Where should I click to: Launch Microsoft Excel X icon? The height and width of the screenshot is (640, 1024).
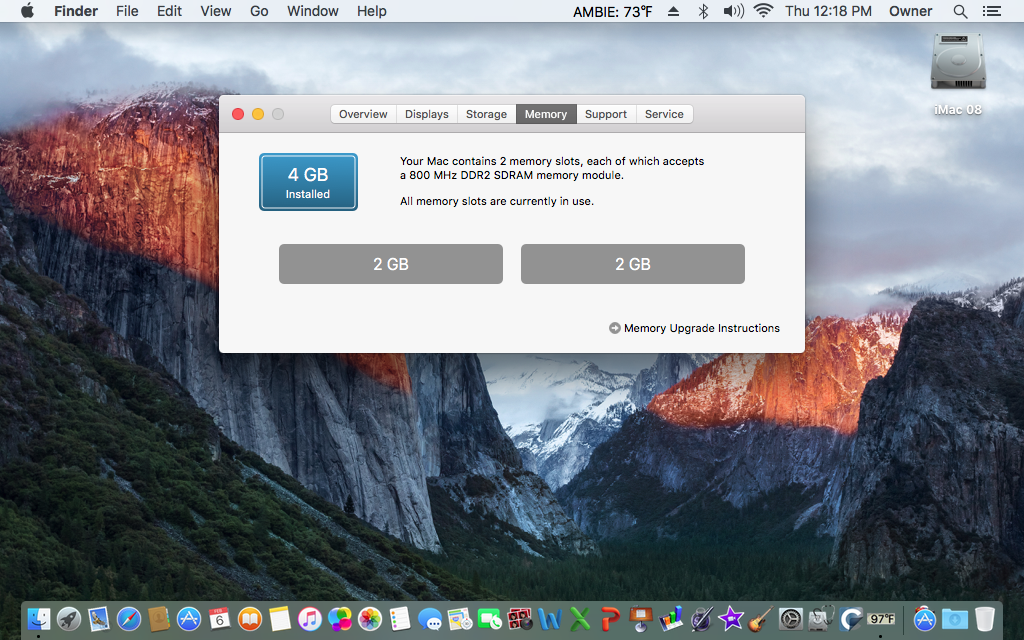(580, 618)
